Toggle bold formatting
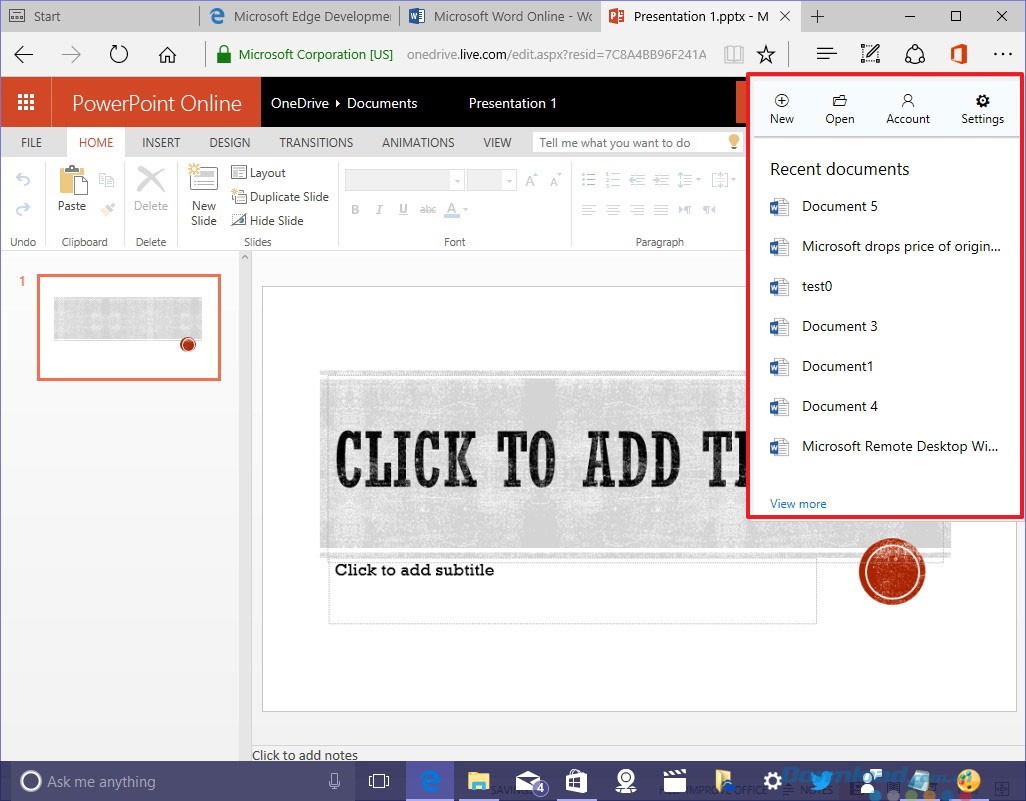 (355, 210)
